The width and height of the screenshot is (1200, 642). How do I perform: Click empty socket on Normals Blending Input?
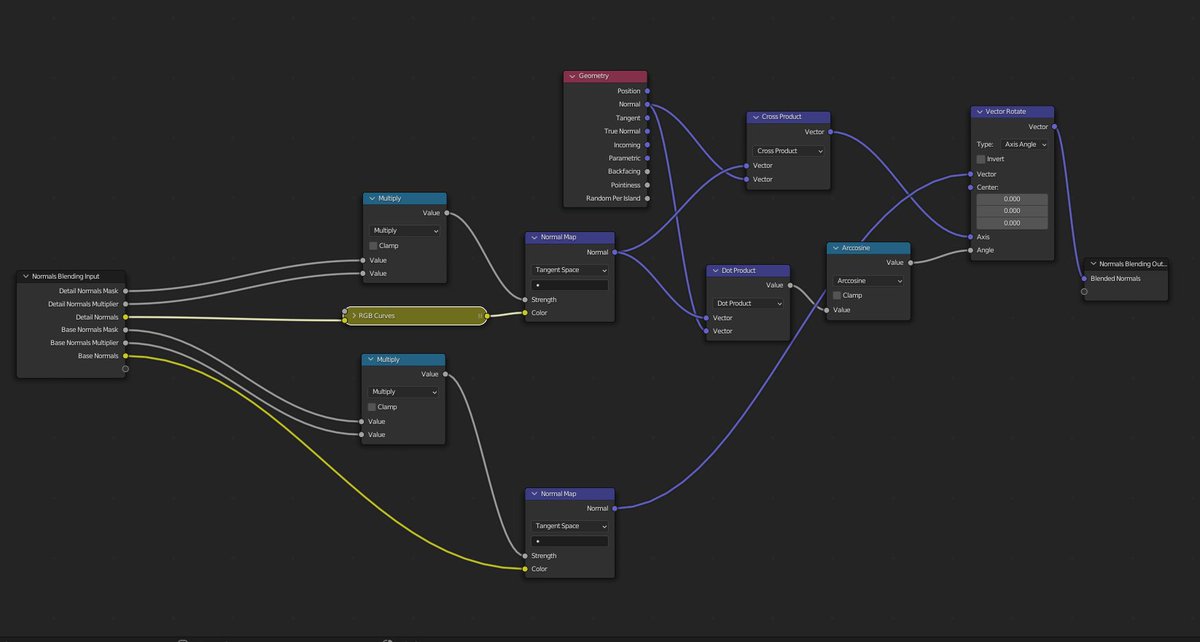(125, 368)
